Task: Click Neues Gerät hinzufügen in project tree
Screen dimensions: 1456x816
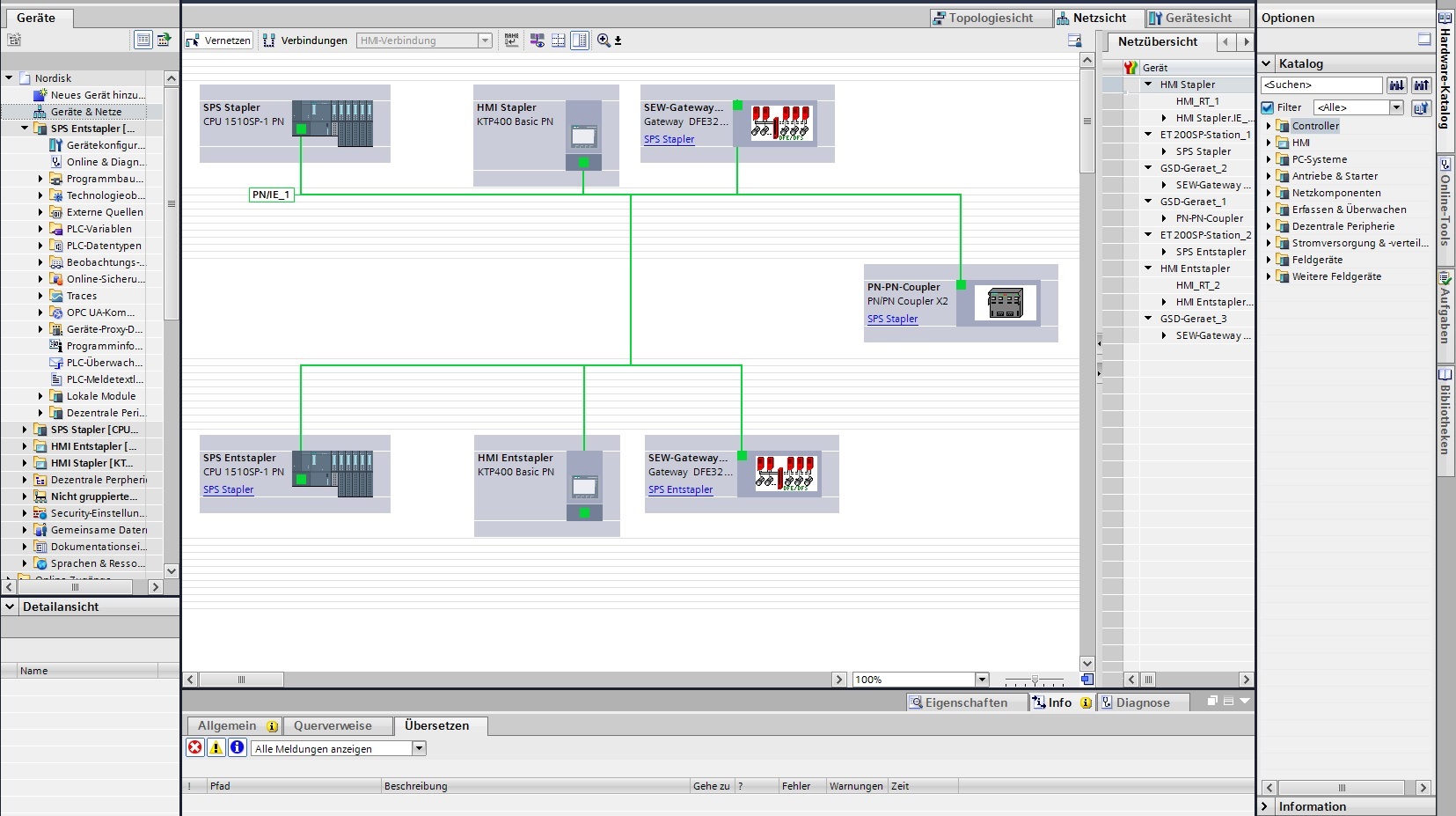Action: [98, 95]
